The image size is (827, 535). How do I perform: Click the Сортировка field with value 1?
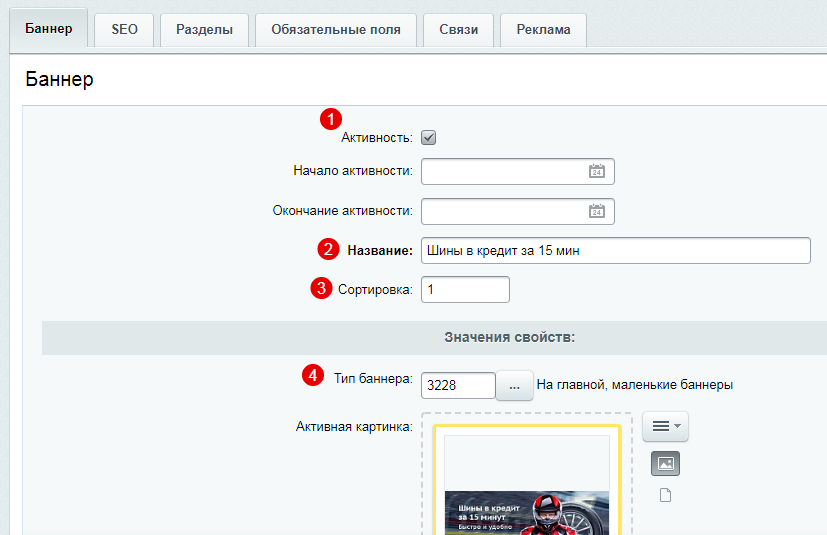pyautogui.click(x=465, y=290)
